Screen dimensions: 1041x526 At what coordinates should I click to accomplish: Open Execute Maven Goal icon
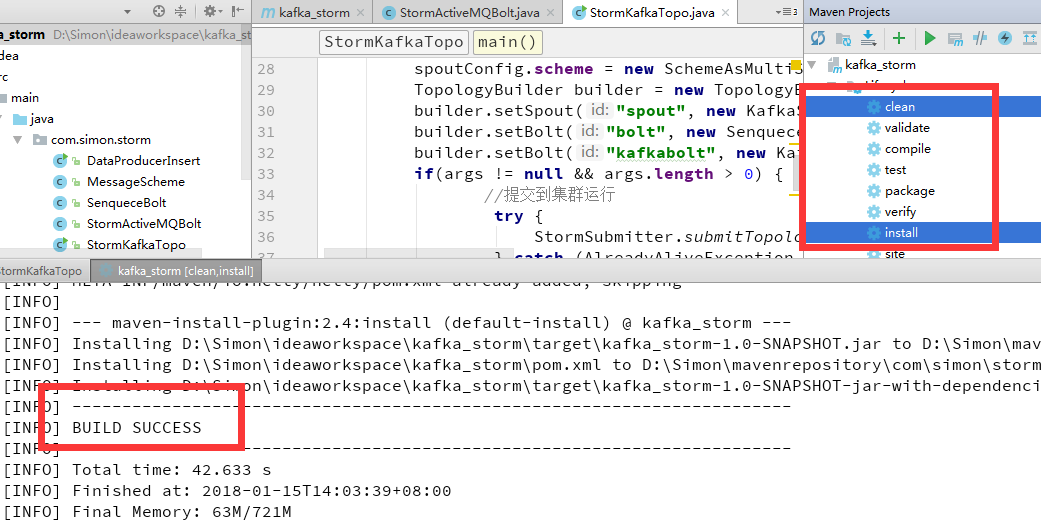[955, 39]
